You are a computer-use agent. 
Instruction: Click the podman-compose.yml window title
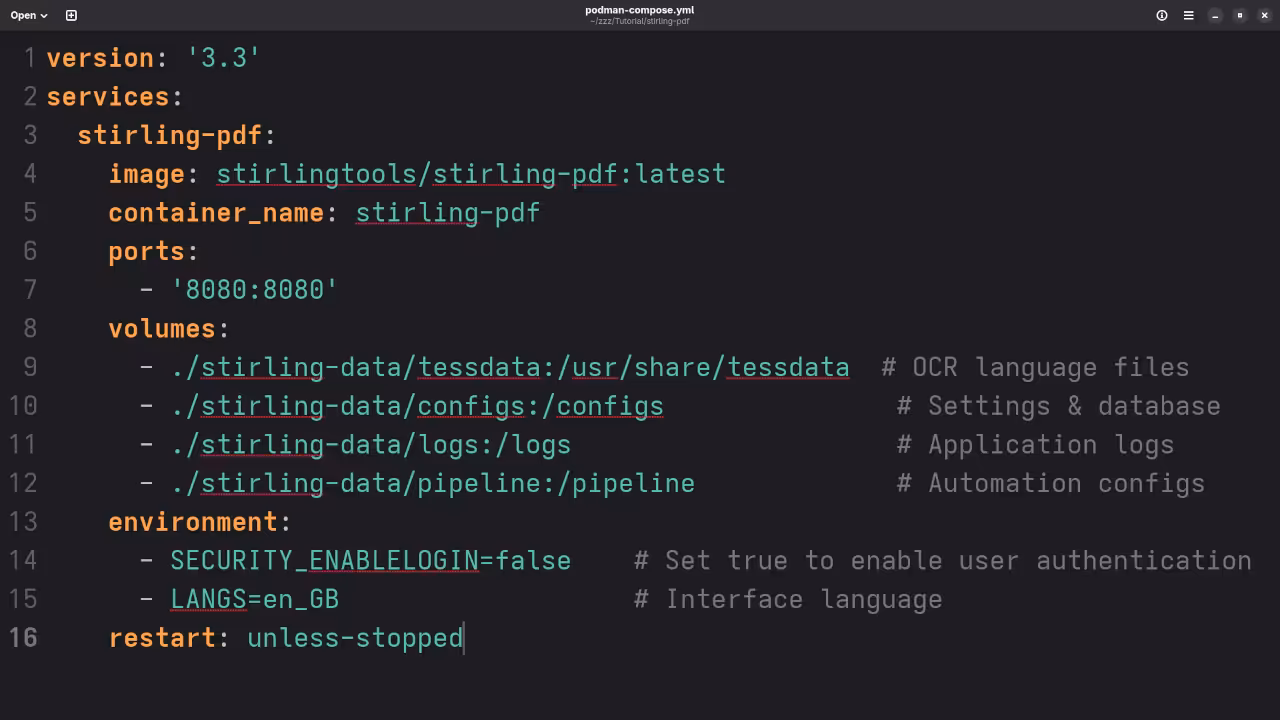coord(640,10)
